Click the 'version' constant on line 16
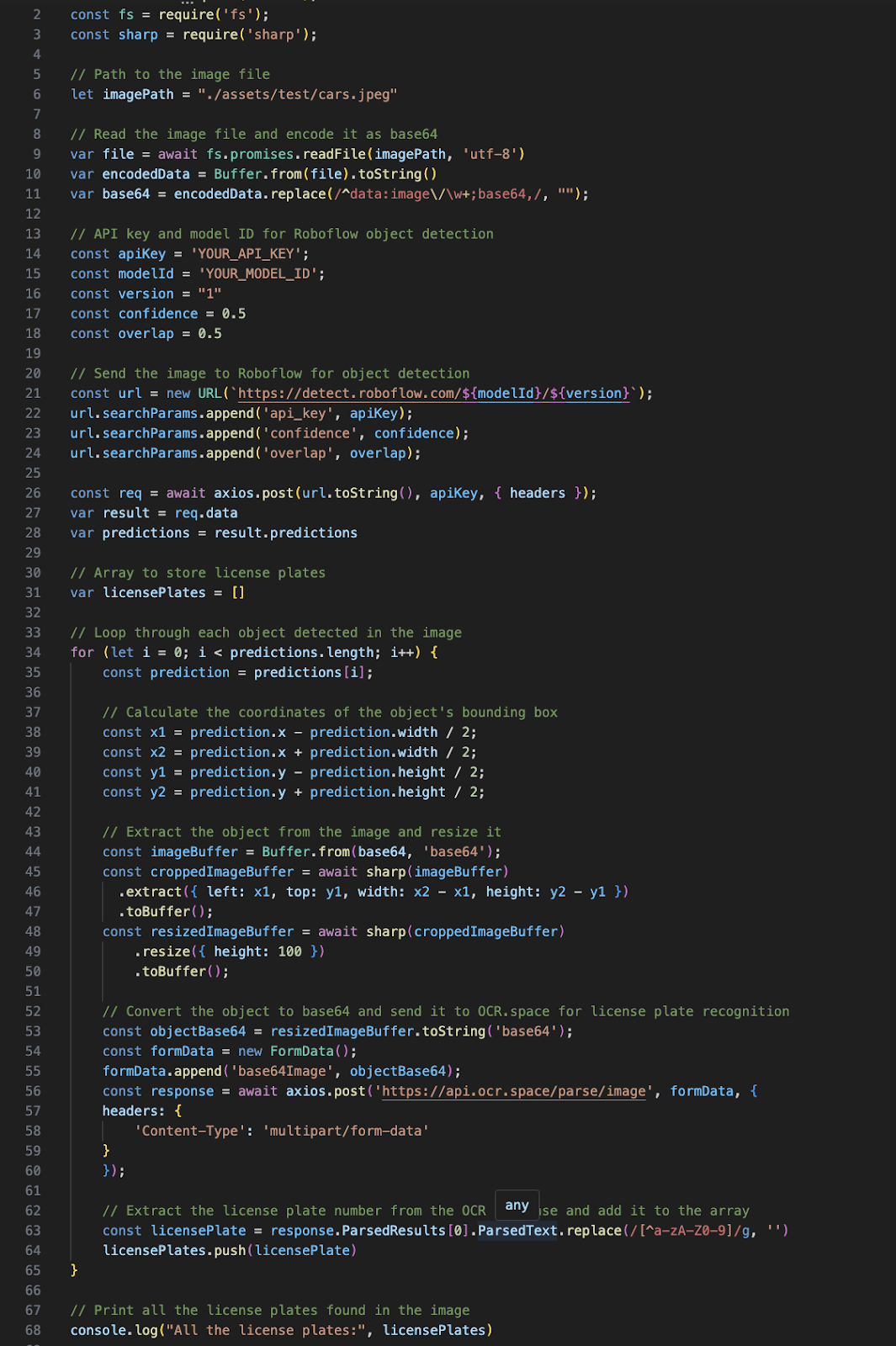Image resolution: width=896 pixels, height=1346 pixels. 146,294
